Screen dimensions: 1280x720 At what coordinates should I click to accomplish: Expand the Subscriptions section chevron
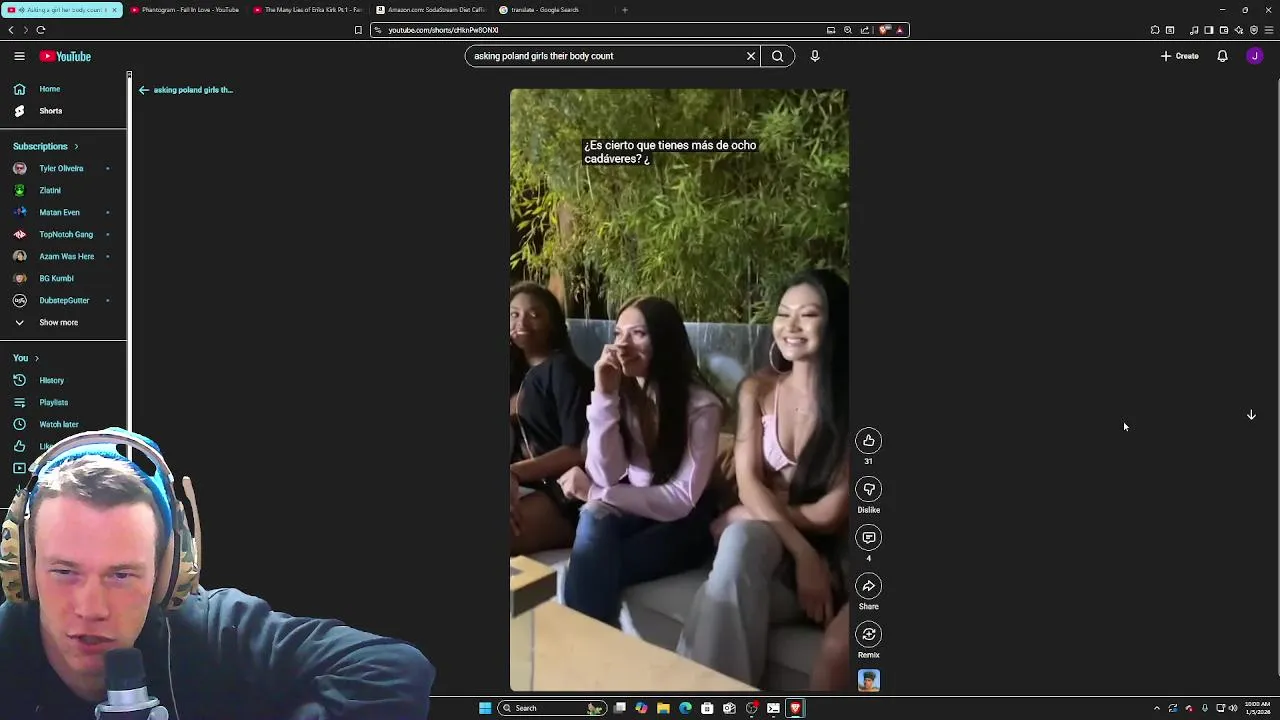(x=76, y=147)
